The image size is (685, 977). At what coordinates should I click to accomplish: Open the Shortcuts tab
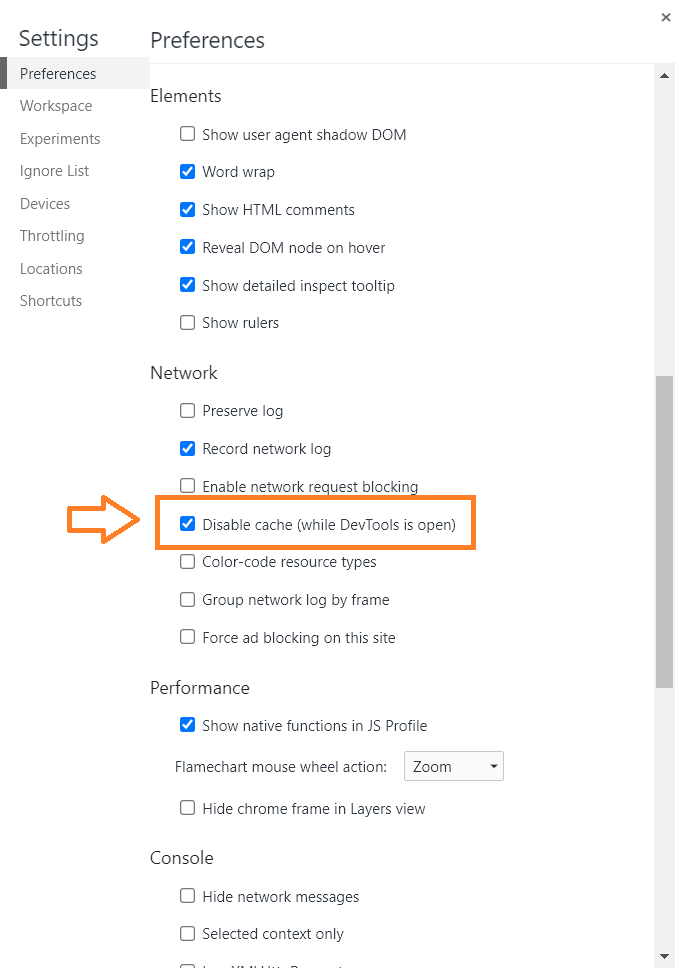(51, 301)
